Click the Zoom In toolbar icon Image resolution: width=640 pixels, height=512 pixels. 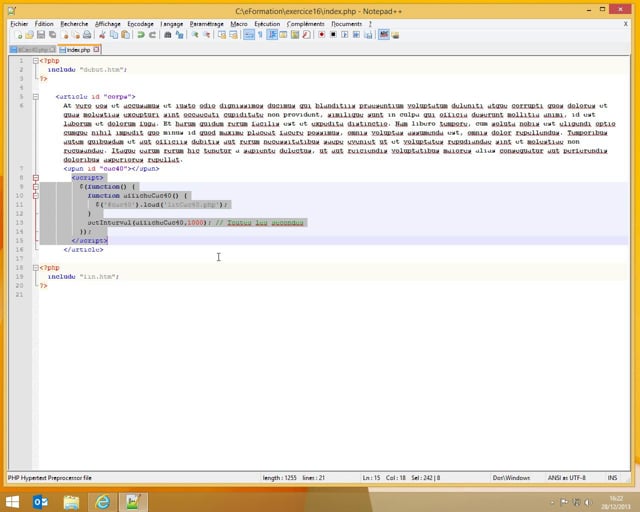[x=195, y=35]
